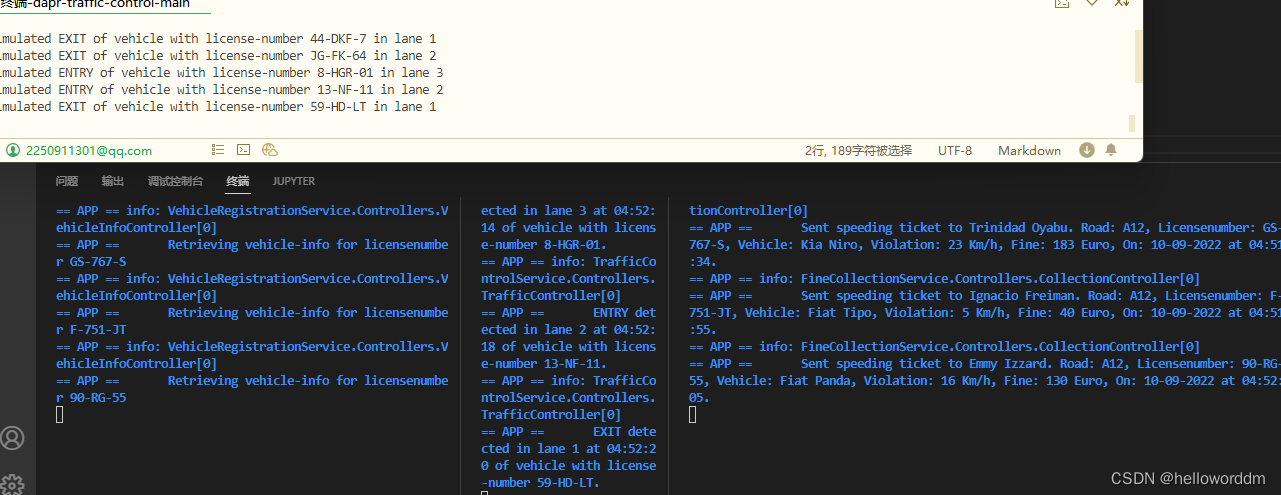Switch to the 输出 panel tab

(113, 181)
